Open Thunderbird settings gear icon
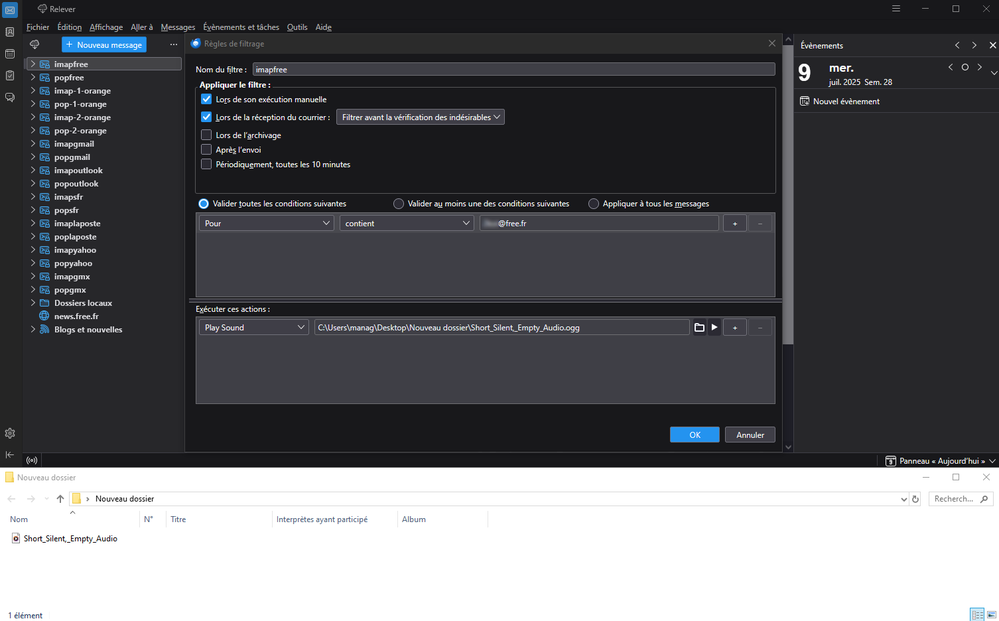Screen dimensions: 999x621 click(10, 433)
